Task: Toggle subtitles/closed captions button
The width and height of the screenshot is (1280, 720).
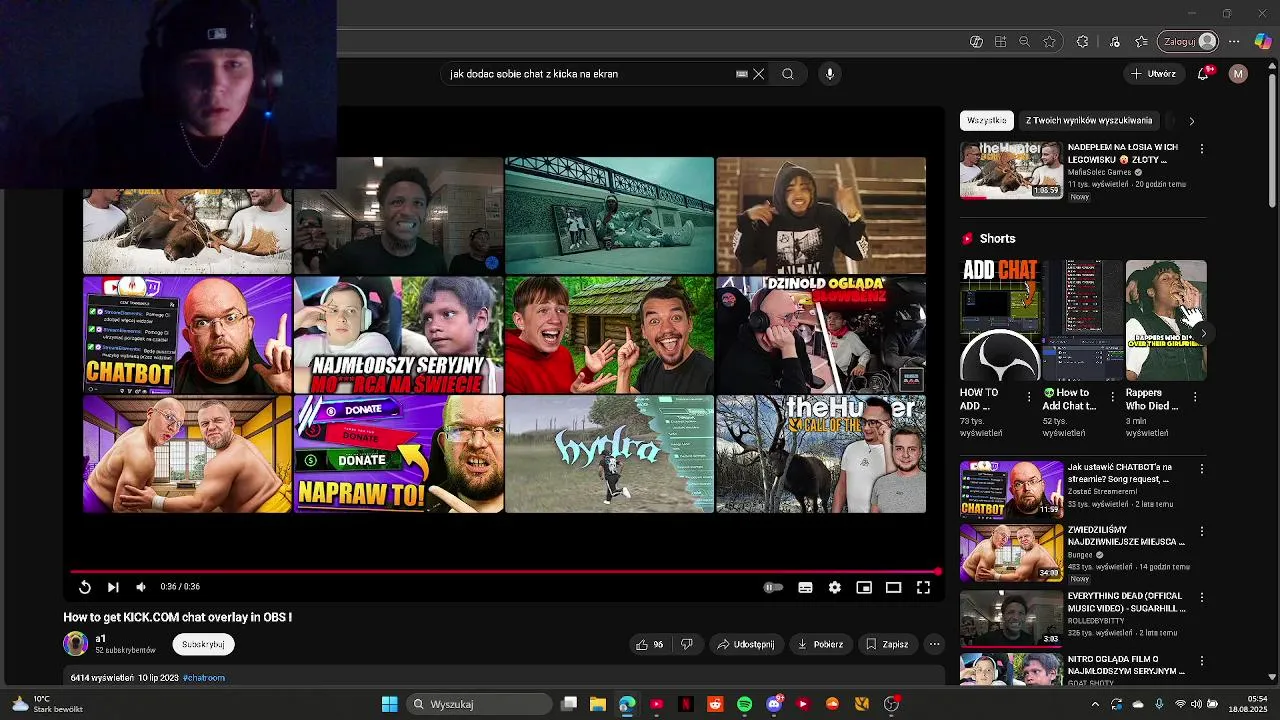Action: (x=805, y=587)
